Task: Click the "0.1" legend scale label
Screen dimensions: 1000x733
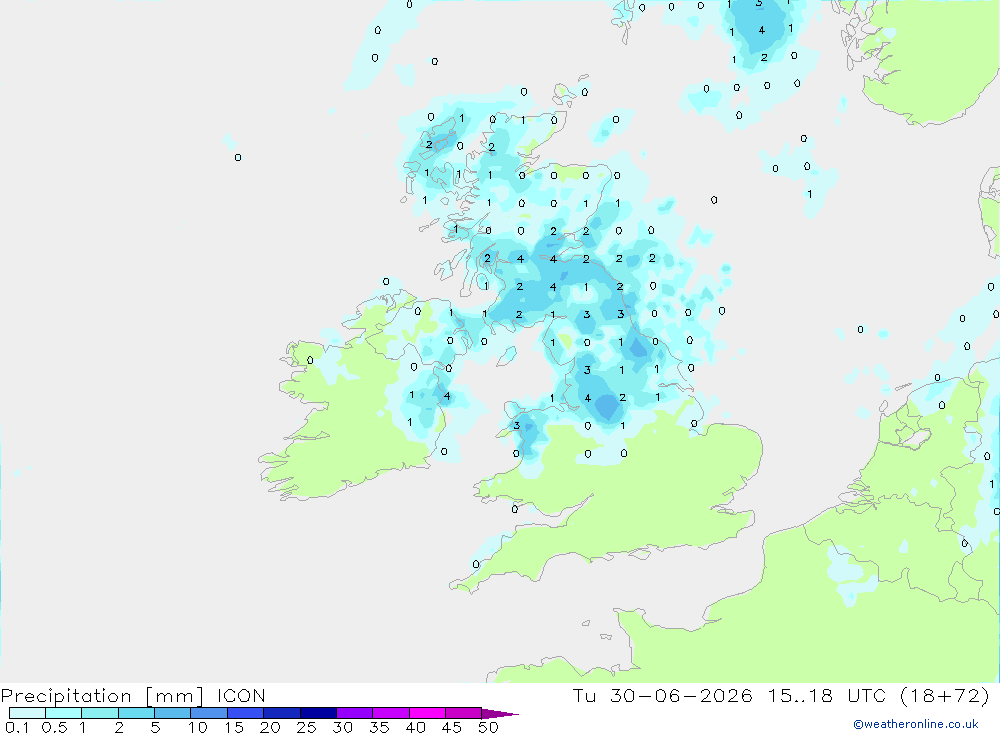Action: click(x=17, y=727)
